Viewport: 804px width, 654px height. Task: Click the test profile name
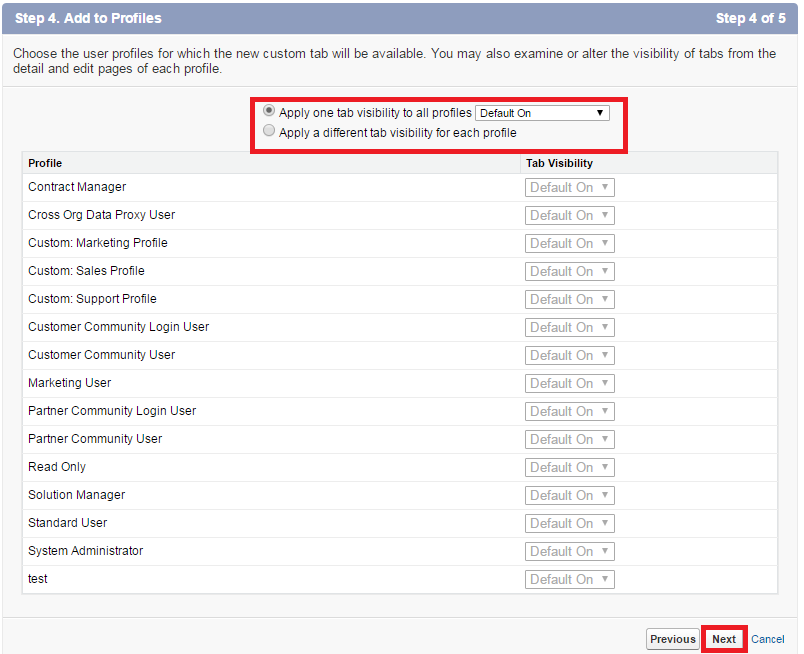pos(37,579)
